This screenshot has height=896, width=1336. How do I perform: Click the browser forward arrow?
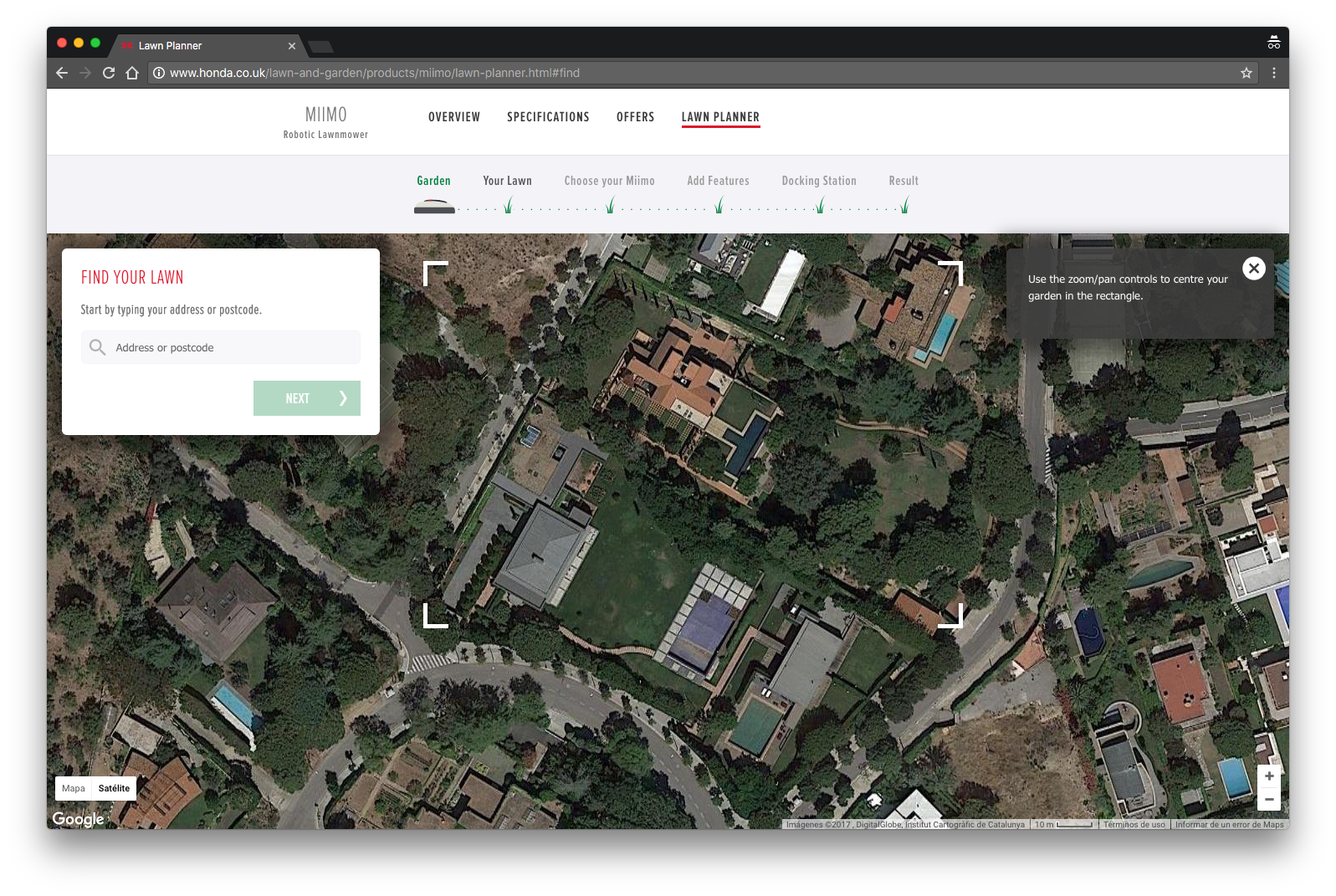(85, 73)
